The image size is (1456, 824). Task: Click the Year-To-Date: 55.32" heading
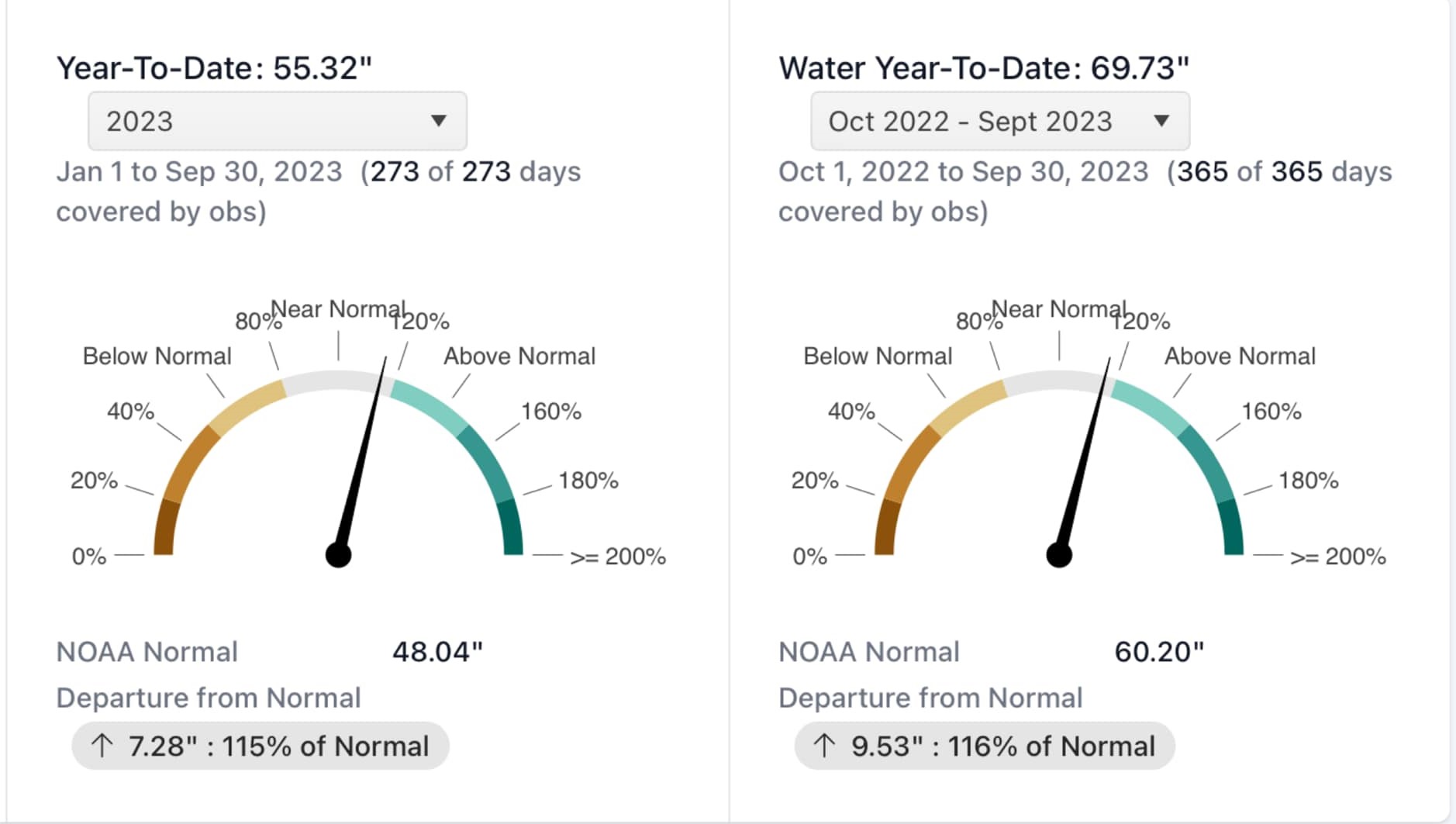(214, 68)
